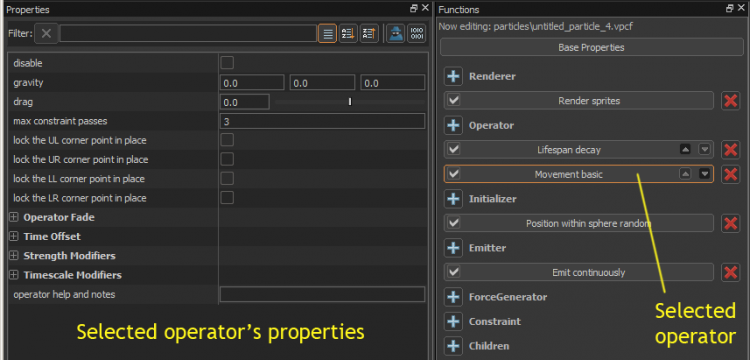Screen dimensions: 750x360
Task: Edit the second gravity Y value field
Action: (x=322, y=83)
